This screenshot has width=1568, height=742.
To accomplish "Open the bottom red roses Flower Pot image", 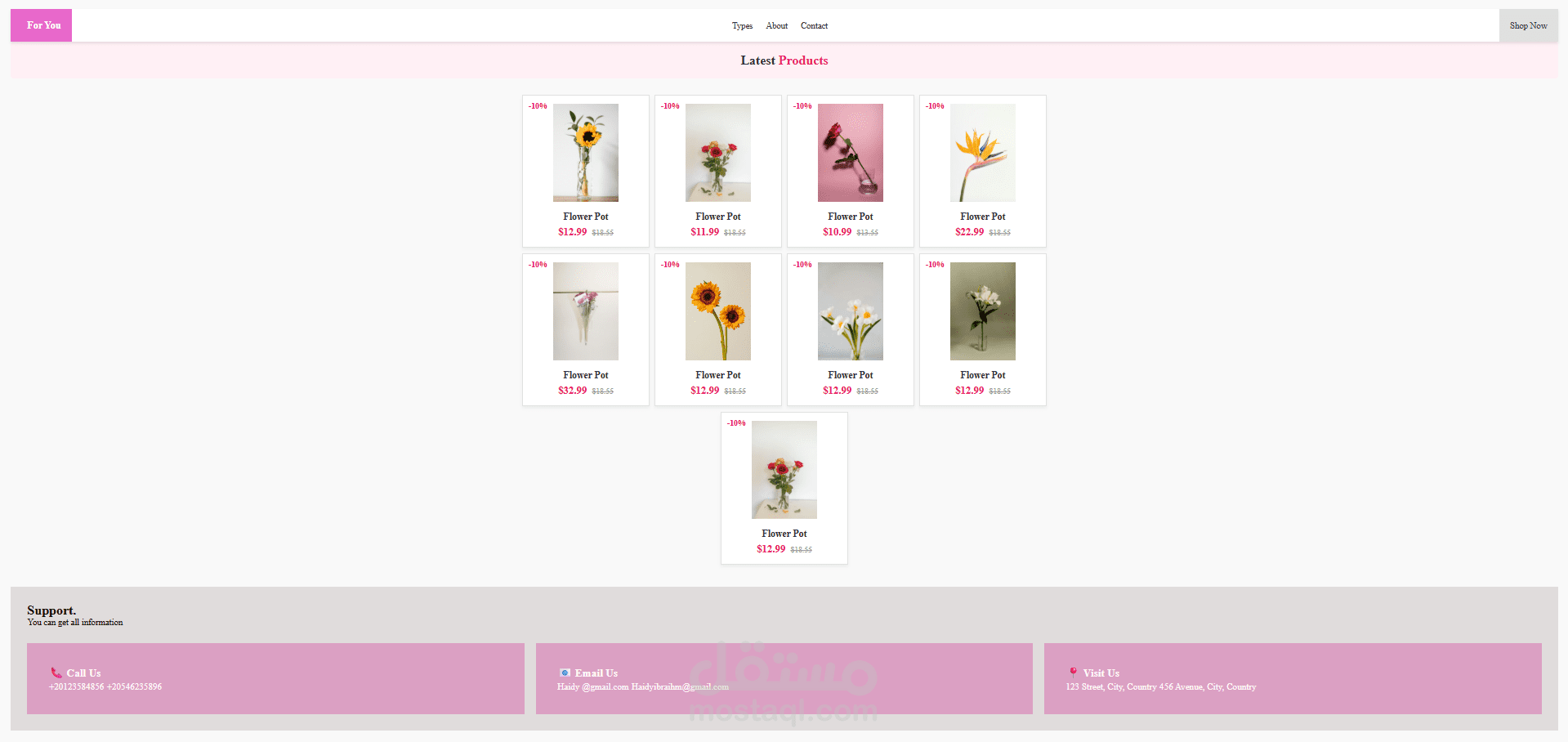I will 784,469.
